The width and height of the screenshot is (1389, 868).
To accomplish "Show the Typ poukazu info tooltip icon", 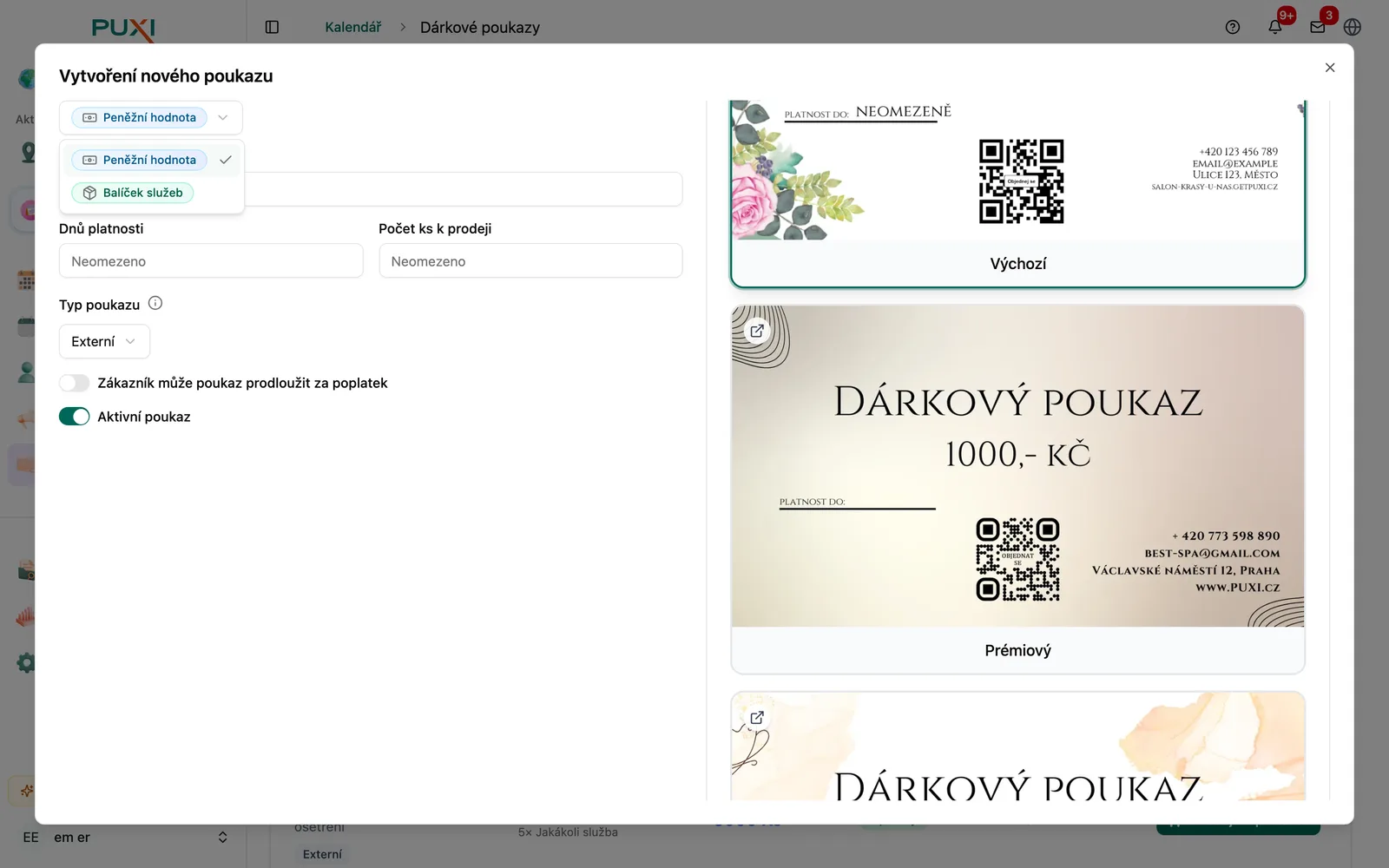I will [x=155, y=304].
